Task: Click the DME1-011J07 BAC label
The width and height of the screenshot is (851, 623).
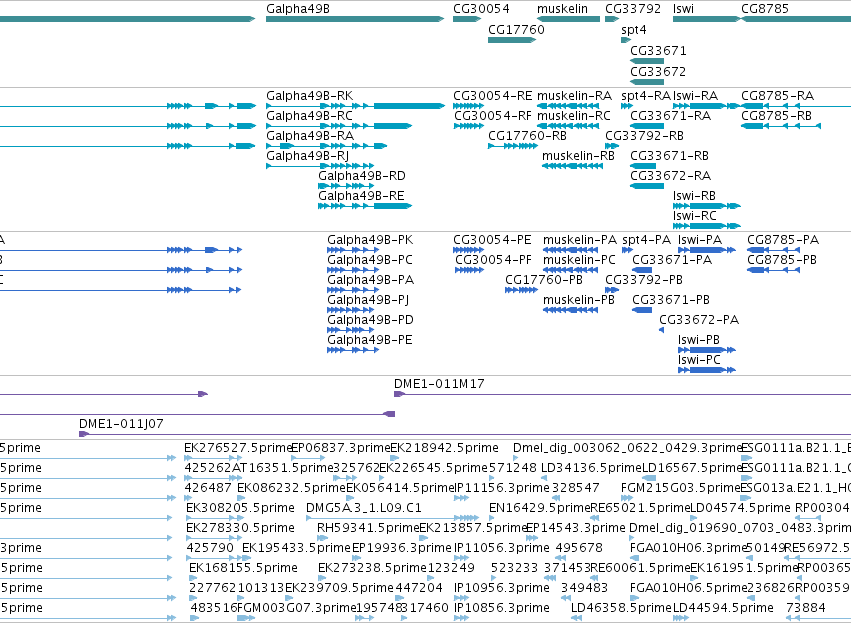Action: coord(121,424)
